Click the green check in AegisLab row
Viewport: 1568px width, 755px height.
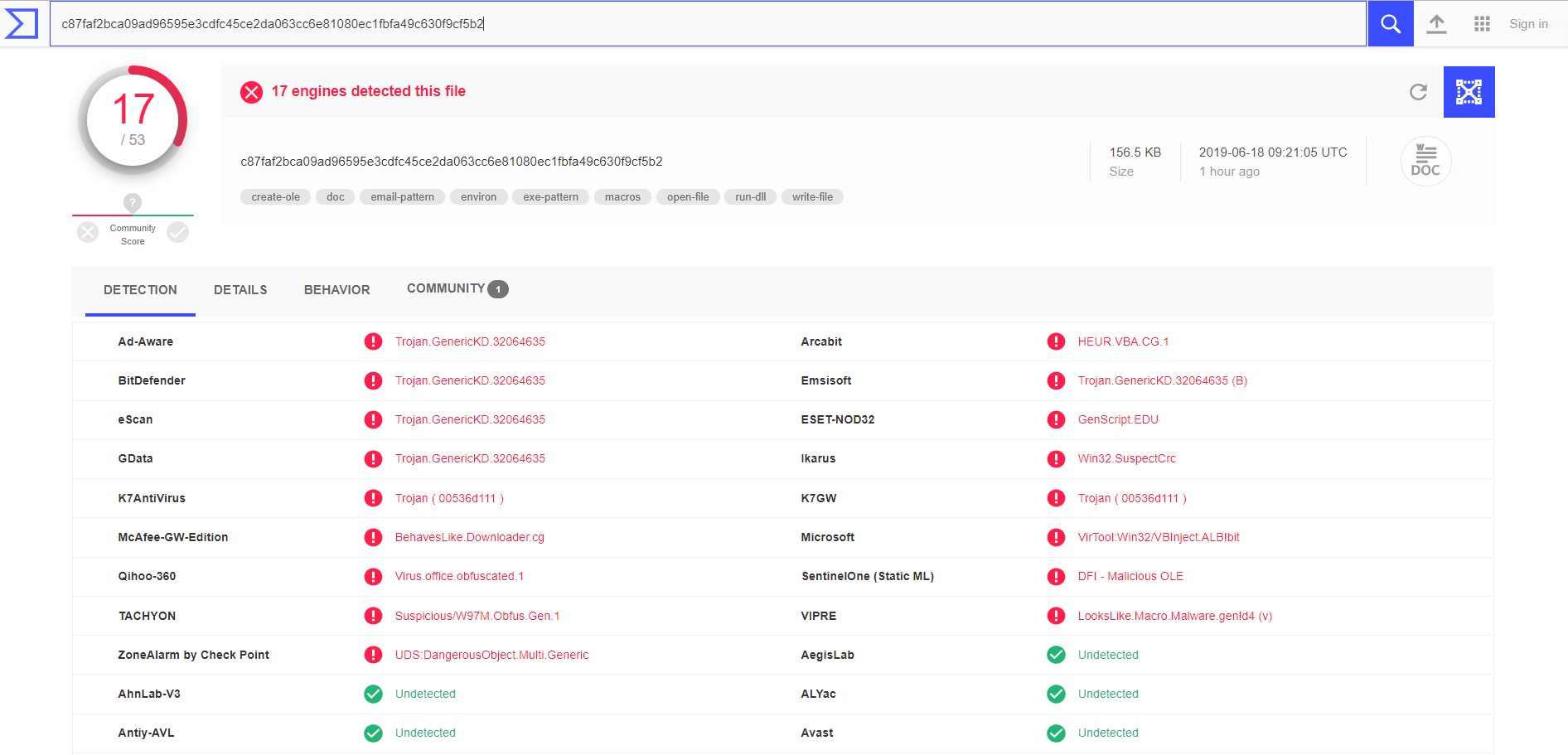pyautogui.click(x=1056, y=655)
